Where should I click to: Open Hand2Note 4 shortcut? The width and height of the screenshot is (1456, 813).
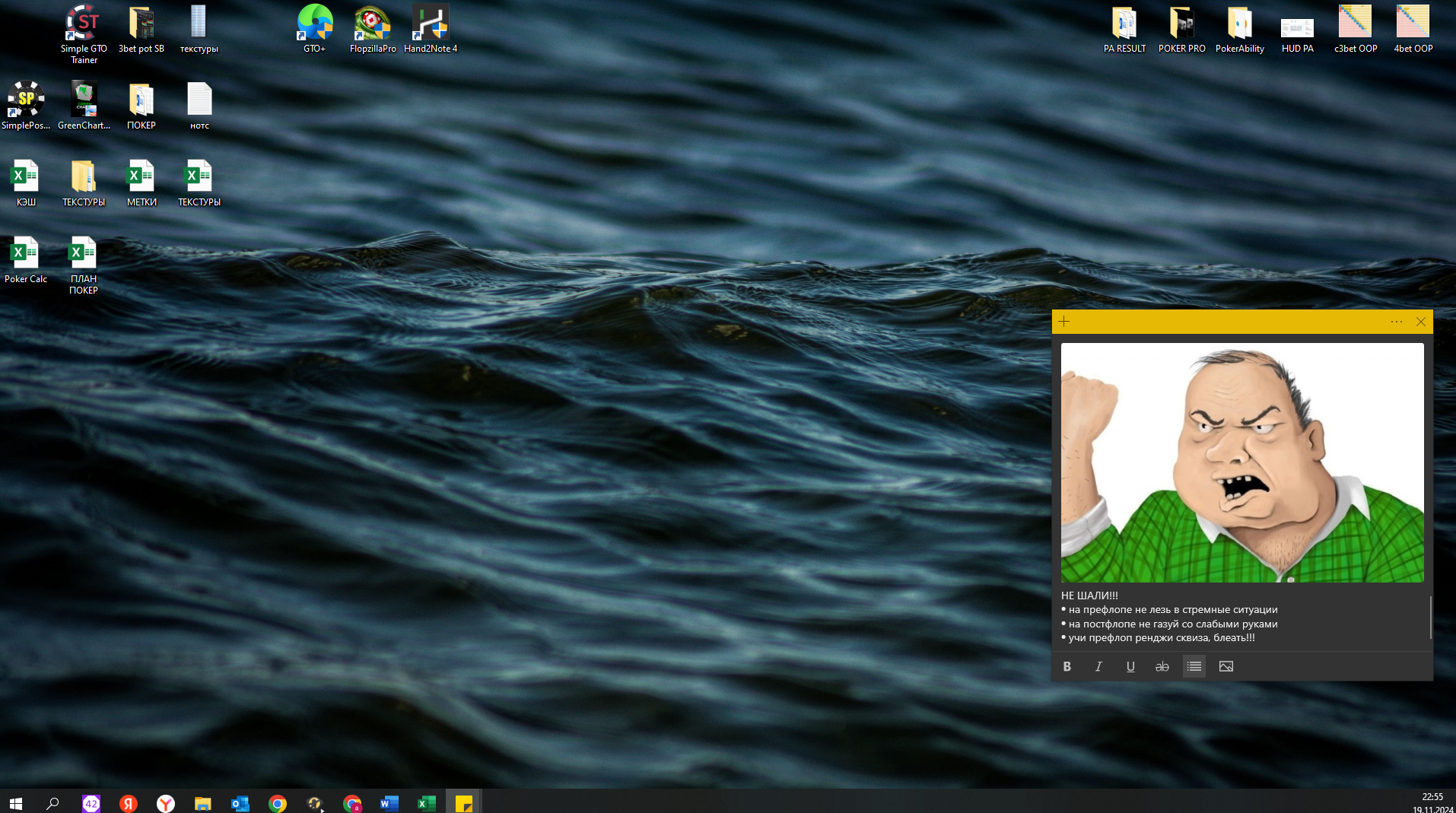click(x=431, y=29)
